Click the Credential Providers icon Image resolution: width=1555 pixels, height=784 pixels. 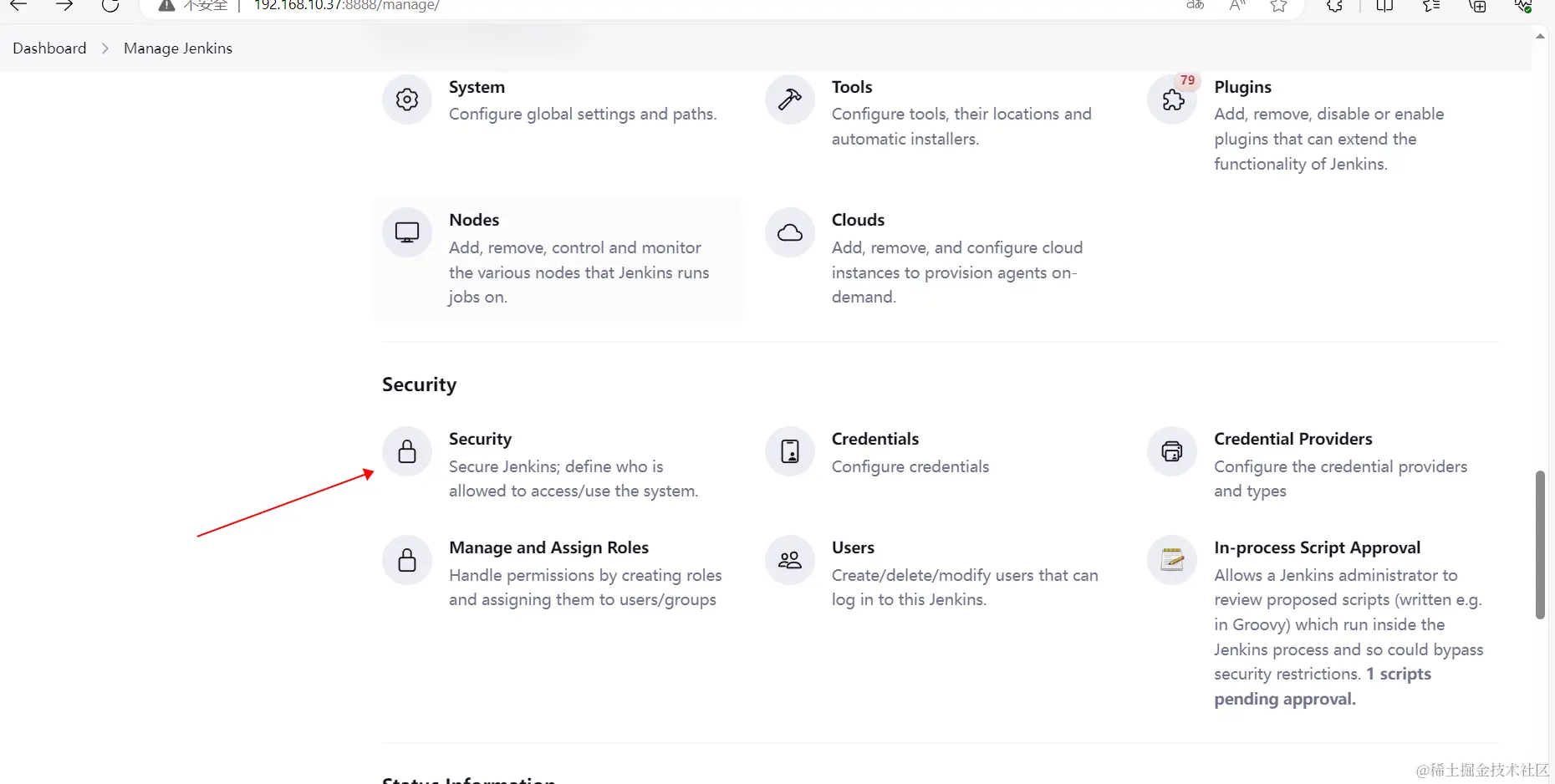[1172, 451]
